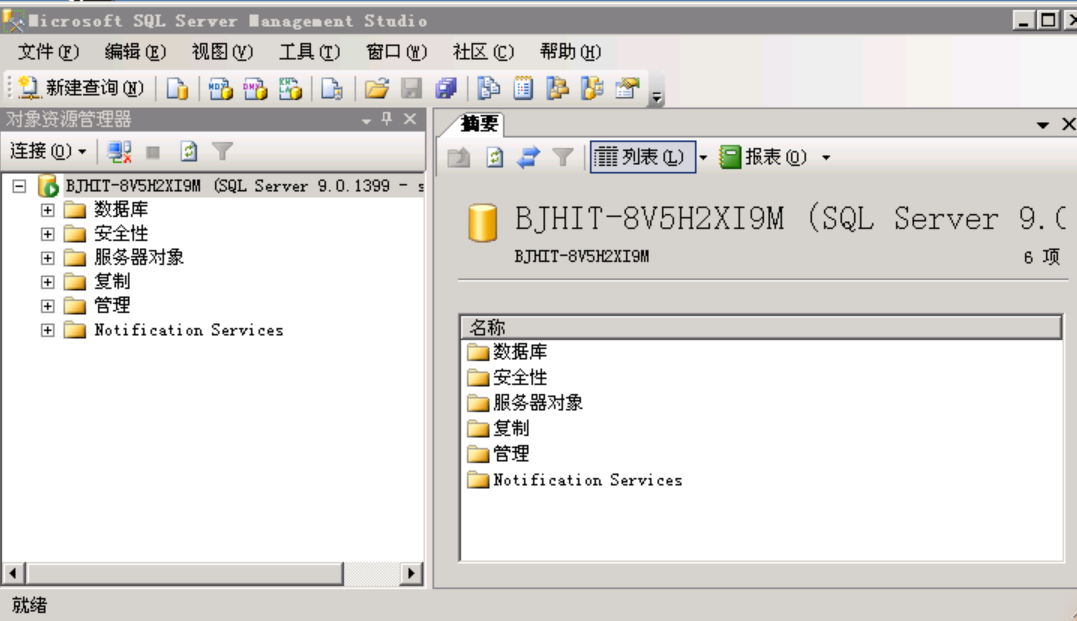Select 复制 in Object Explorer tree
This screenshot has height=621, width=1077.
tap(112, 282)
